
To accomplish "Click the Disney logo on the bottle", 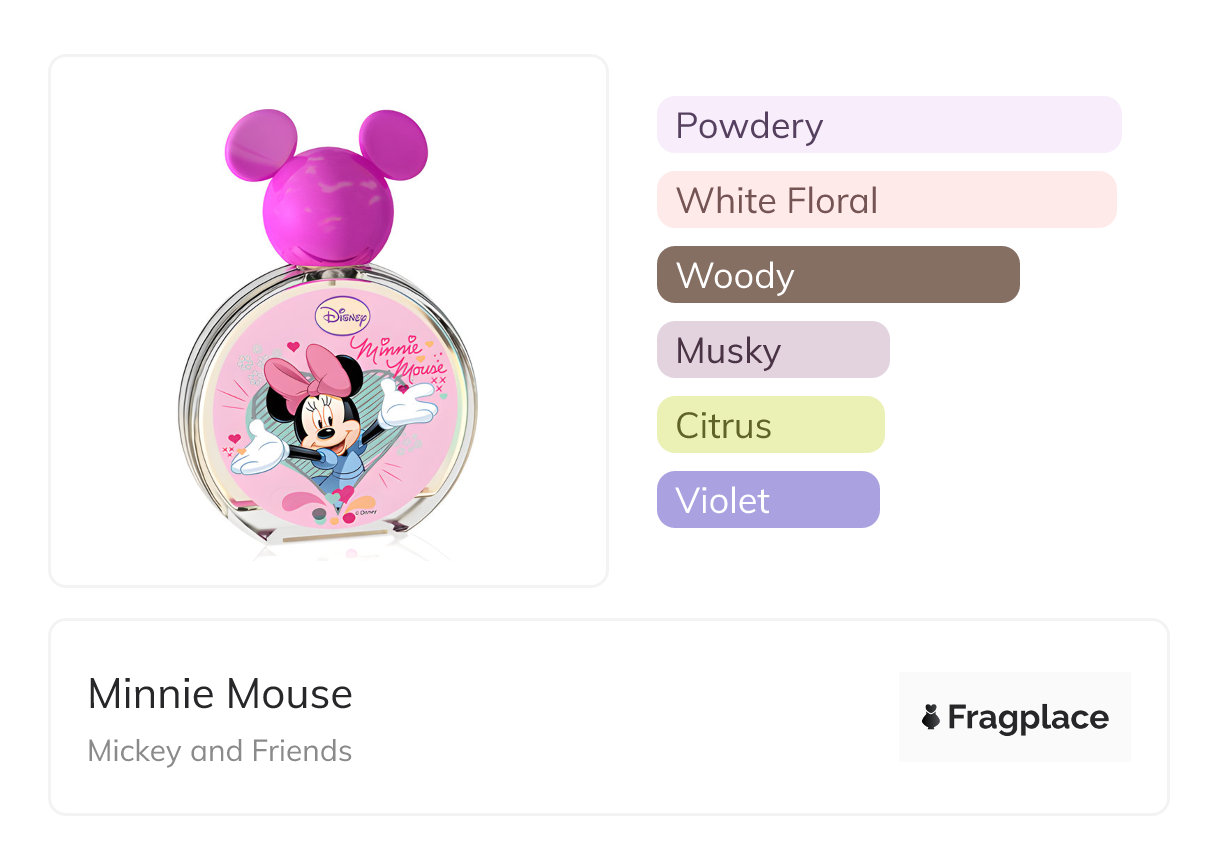I will point(343,315).
